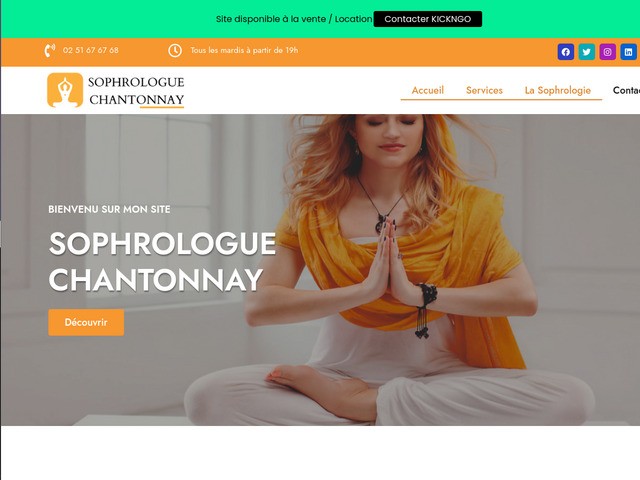Open the La Sophrologie menu item

(558, 90)
